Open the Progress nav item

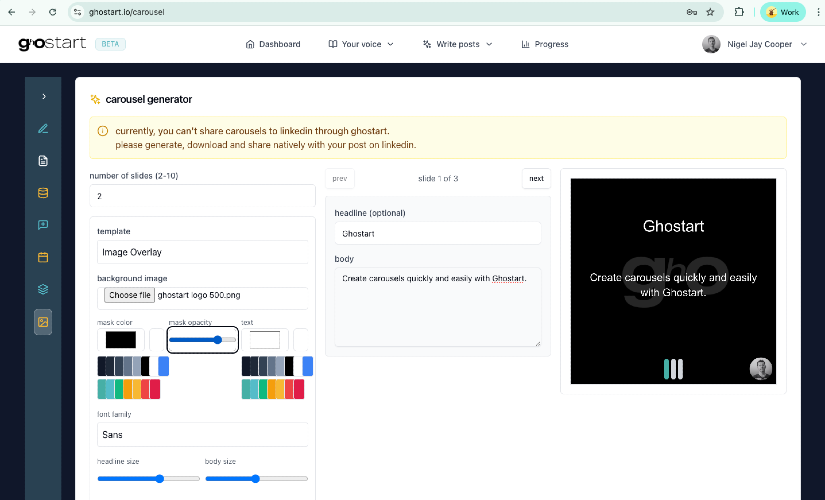[545, 44]
